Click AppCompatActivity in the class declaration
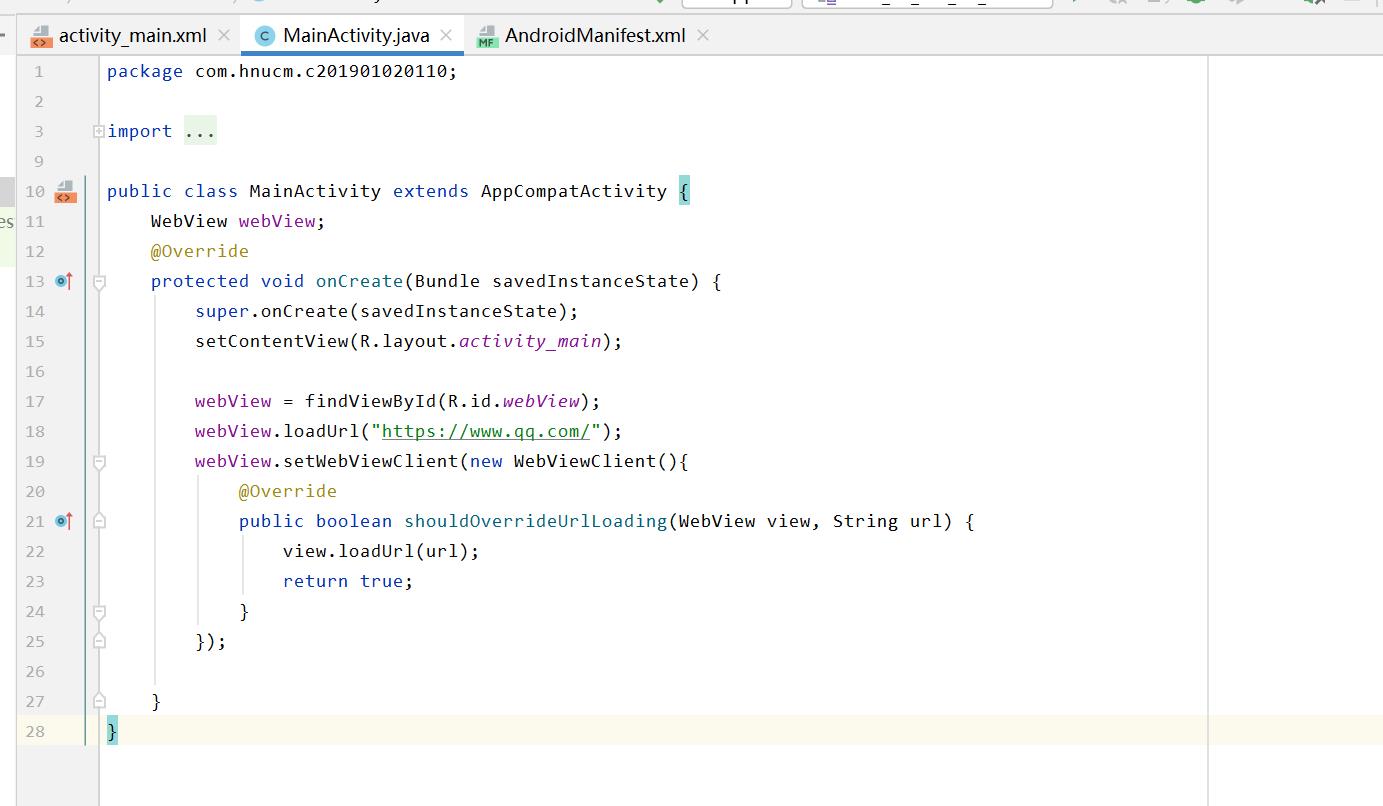 574,191
